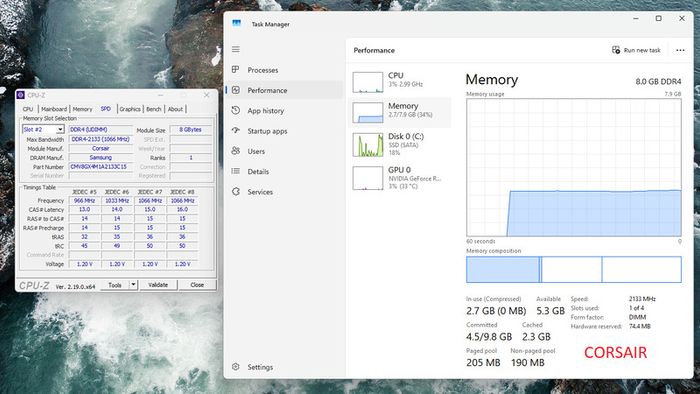This screenshot has width=700, height=394.
Task: Open the Mainboard tab in CPU-Z
Action: pos(54,109)
